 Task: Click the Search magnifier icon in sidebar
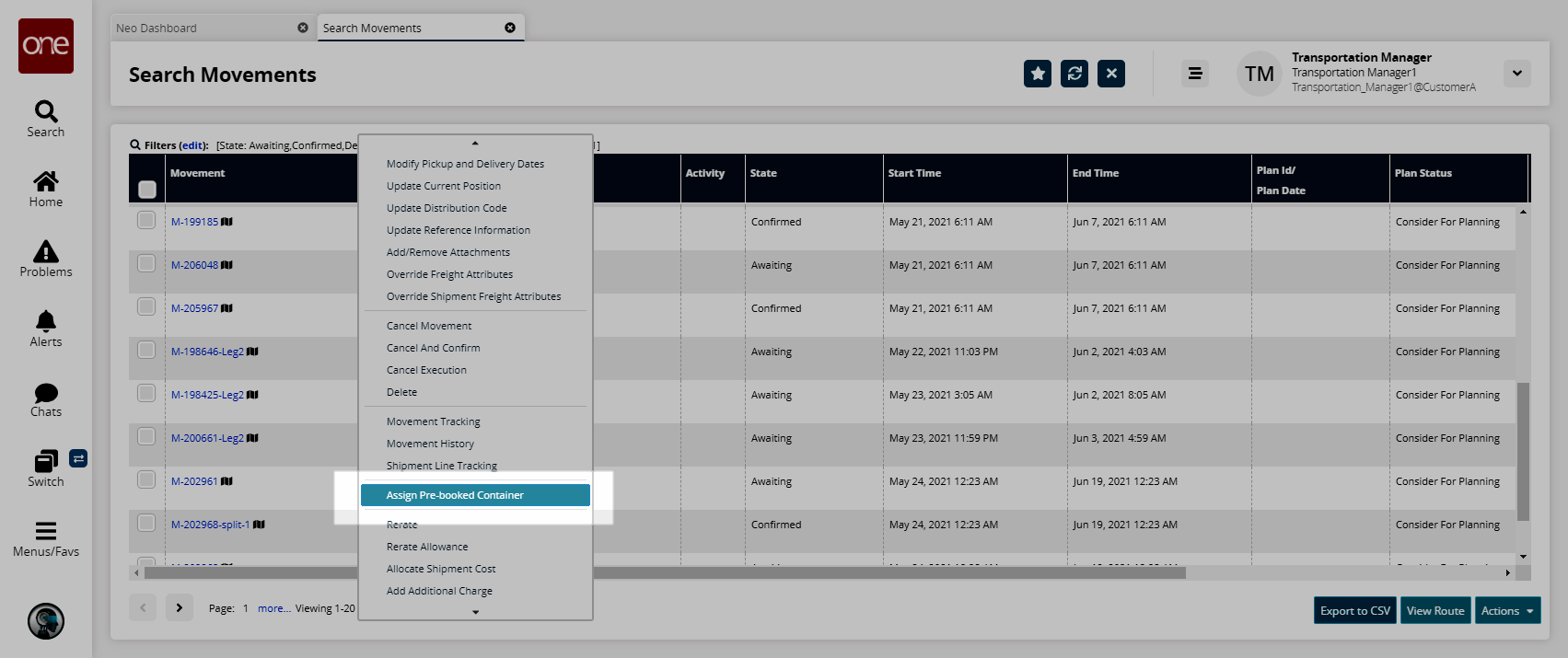pyautogui.click(x=46, y=112)
